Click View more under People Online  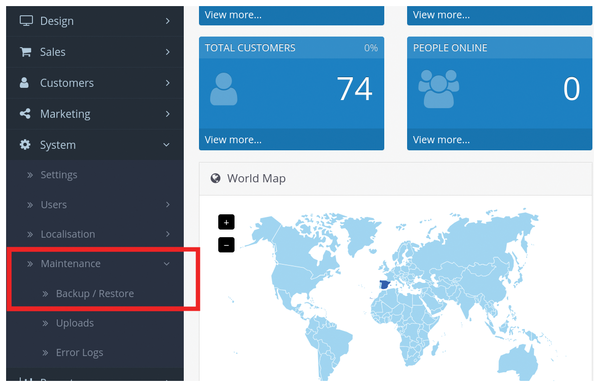pyautogui.click(x=441, y=140)
